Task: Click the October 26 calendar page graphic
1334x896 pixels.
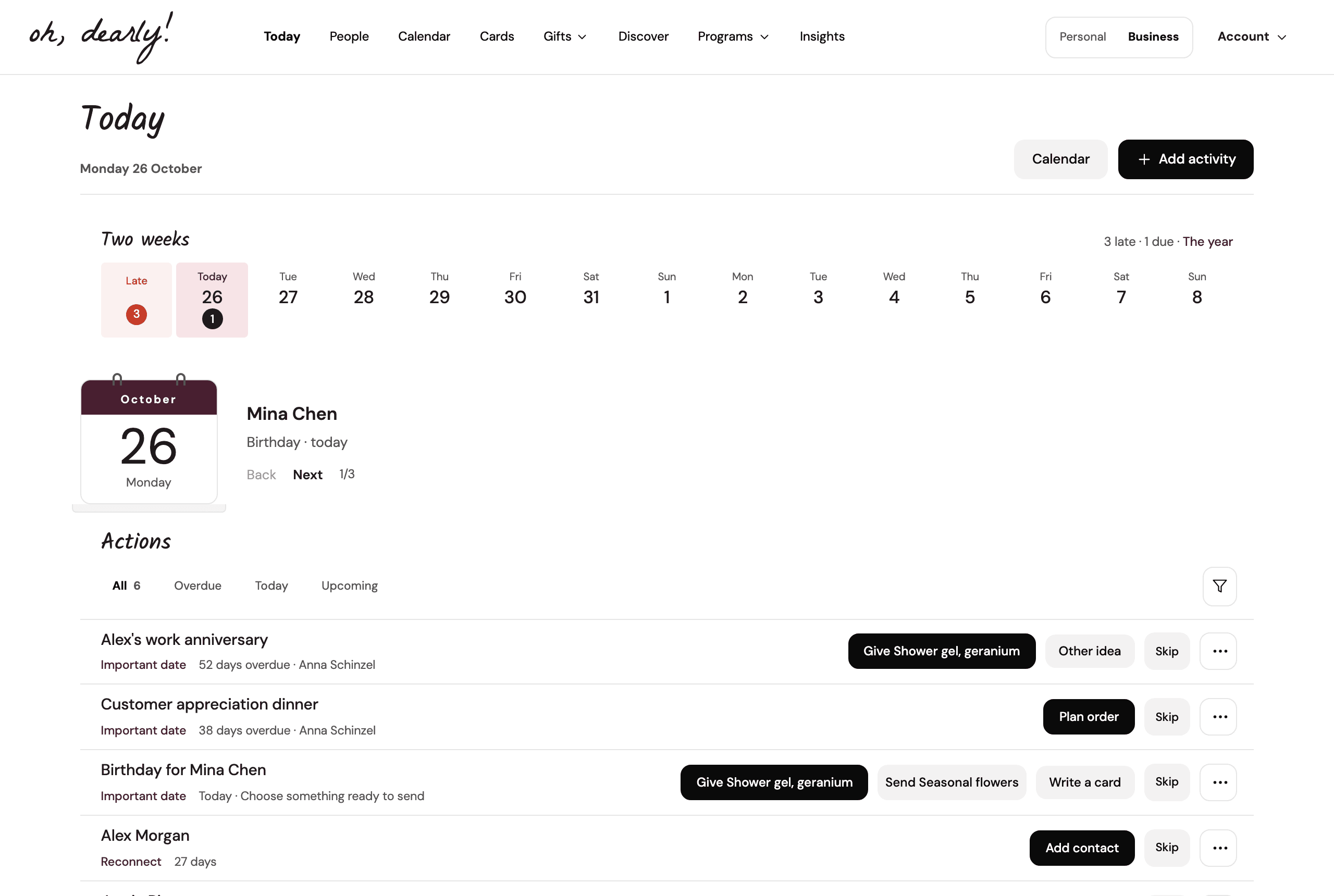Action: coord(149,441)
